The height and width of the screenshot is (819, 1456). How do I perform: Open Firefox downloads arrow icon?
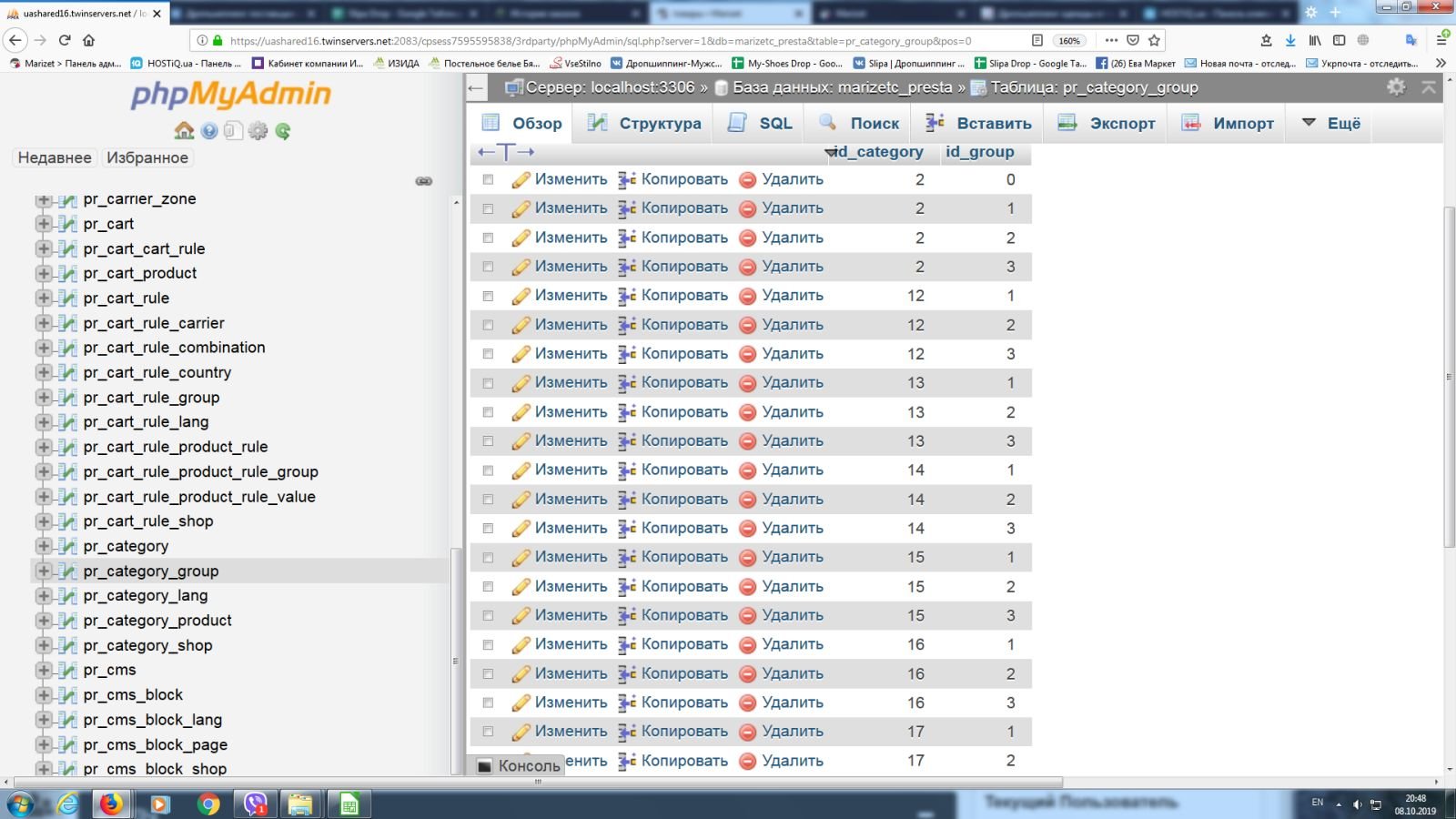point(1290,40)
